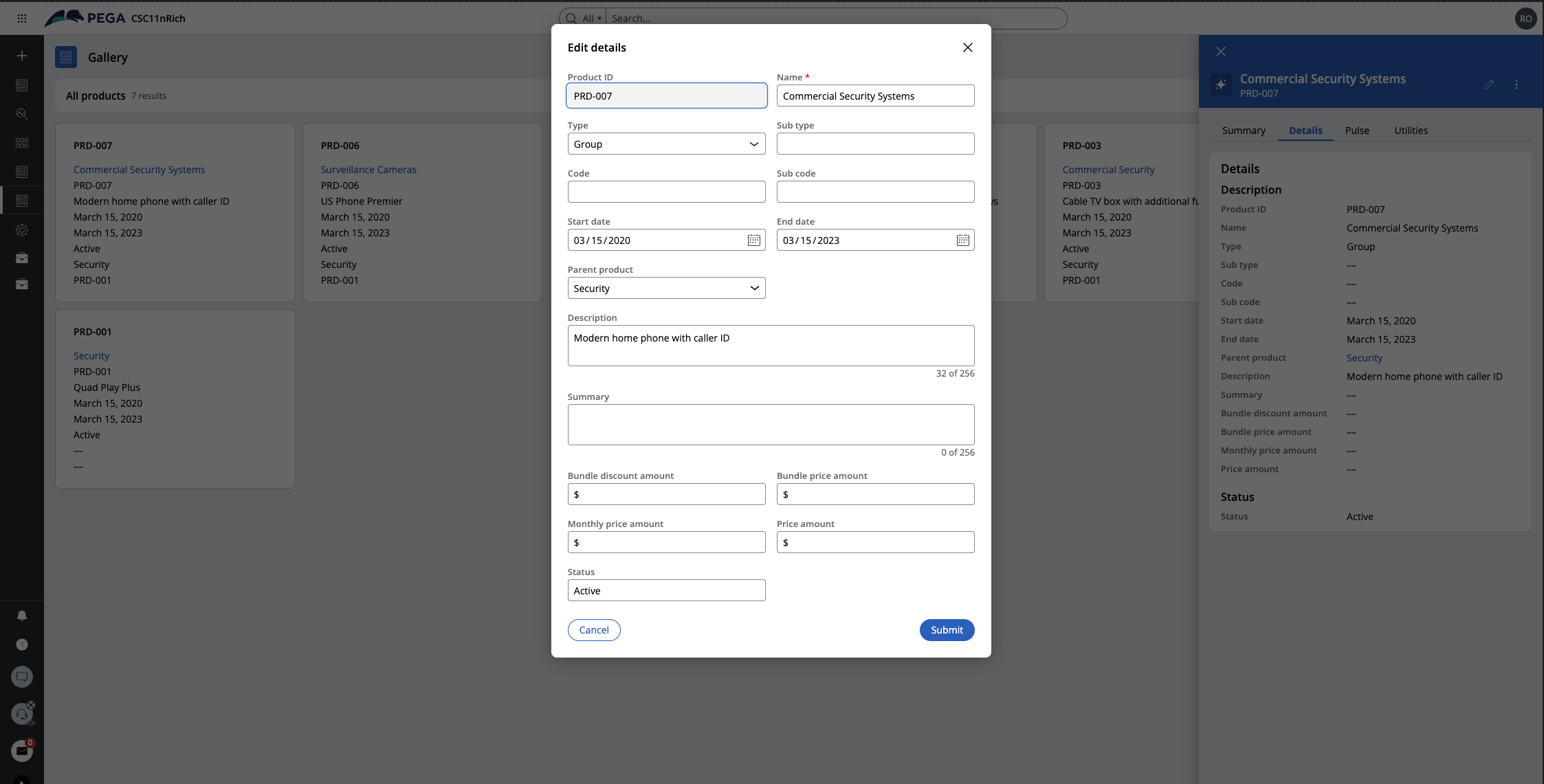Switch to the Utilities tab
The width and height of the screenshot is (1544, 784).
pos(1411,131)
